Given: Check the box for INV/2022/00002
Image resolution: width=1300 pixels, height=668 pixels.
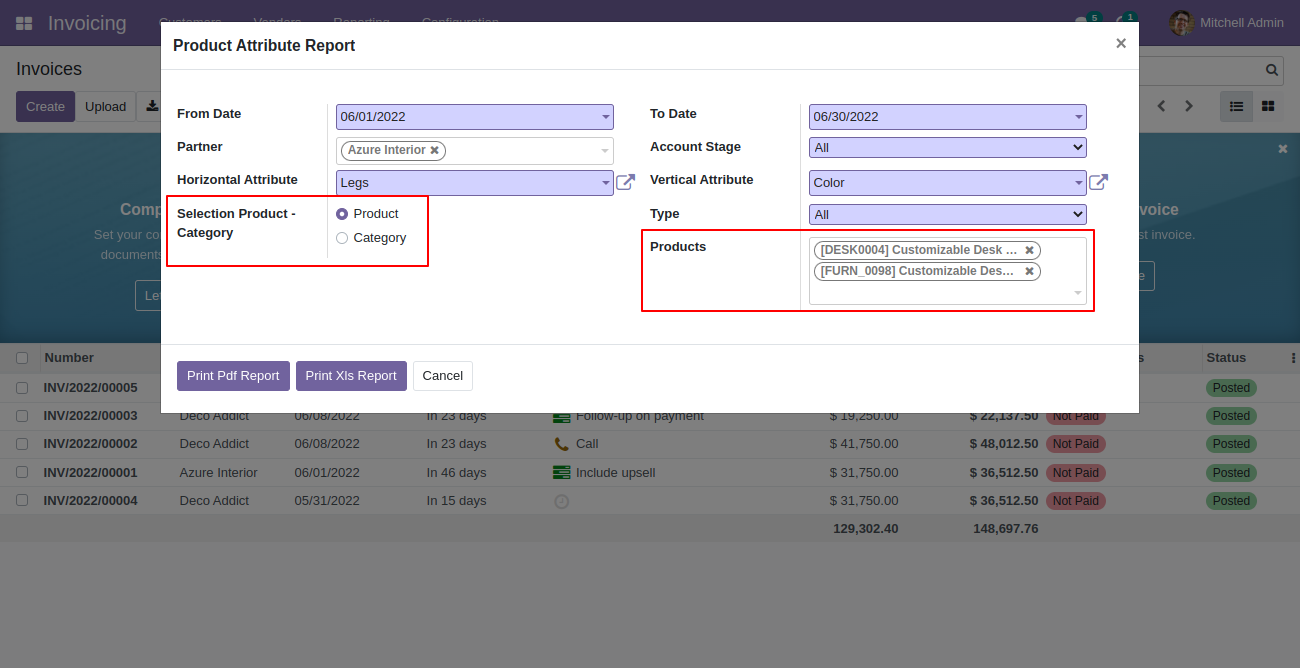Looking at the screenshot, I should (22, 444).
